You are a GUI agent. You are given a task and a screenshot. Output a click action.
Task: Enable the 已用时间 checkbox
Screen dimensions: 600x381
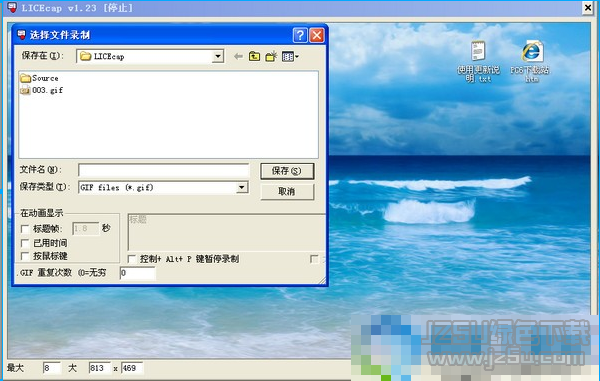pos(25,243)
